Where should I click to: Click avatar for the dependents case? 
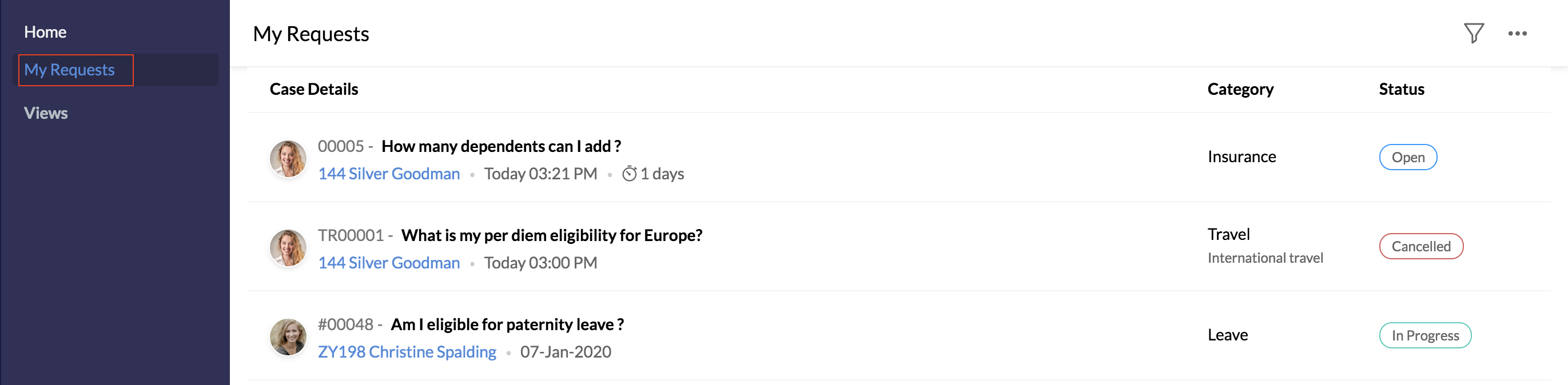click(x=288, y=159)
